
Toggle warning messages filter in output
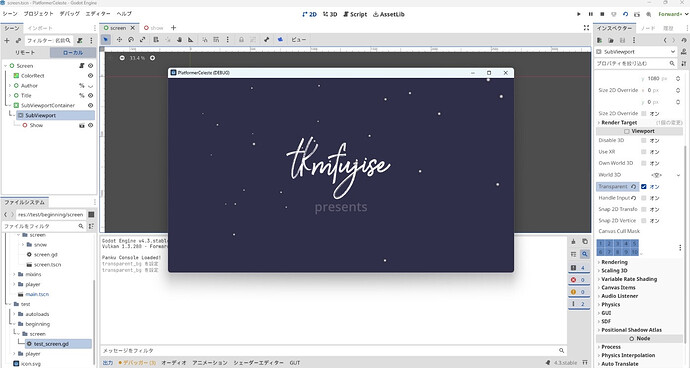[579, 292]
